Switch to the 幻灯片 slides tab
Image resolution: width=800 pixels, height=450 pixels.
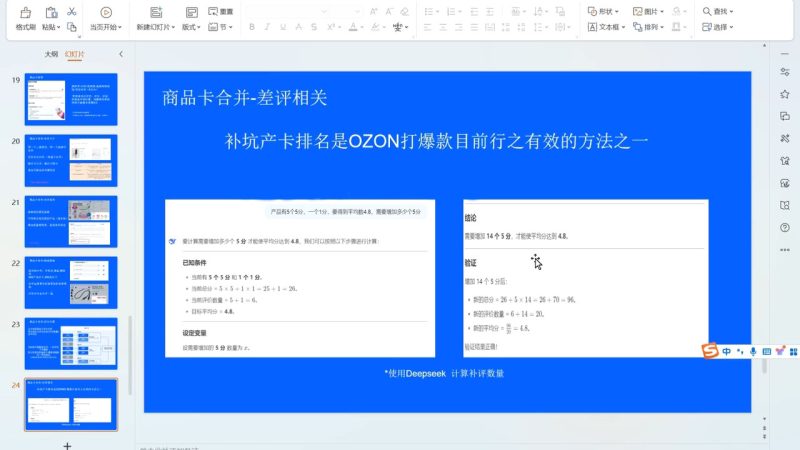(74, 54)
